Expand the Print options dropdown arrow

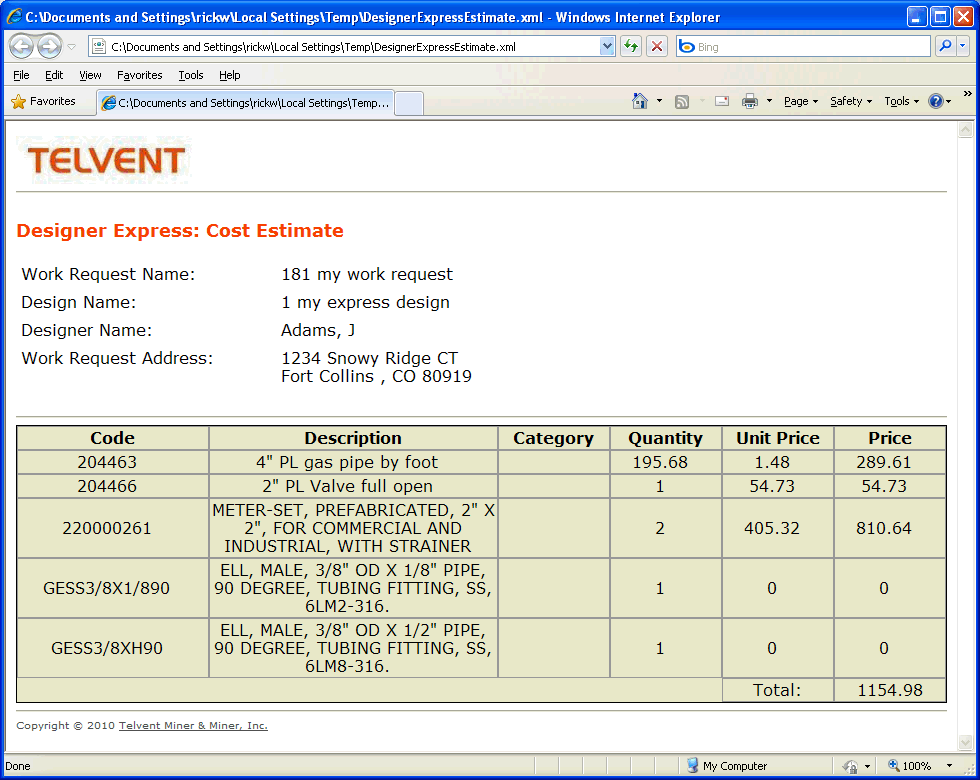(769, 101)
